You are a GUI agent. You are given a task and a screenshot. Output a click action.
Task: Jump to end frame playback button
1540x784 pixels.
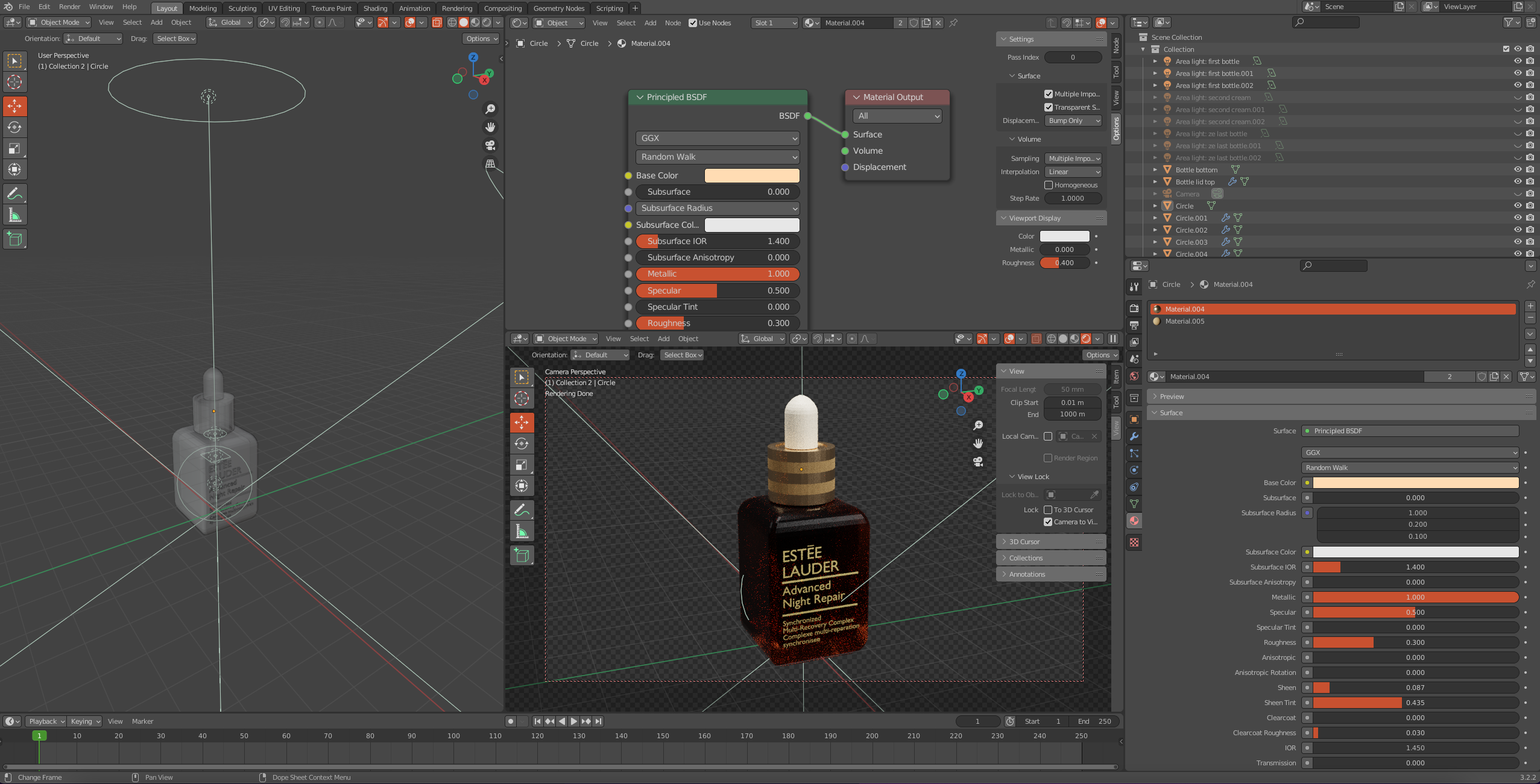(x=598, y=721)
